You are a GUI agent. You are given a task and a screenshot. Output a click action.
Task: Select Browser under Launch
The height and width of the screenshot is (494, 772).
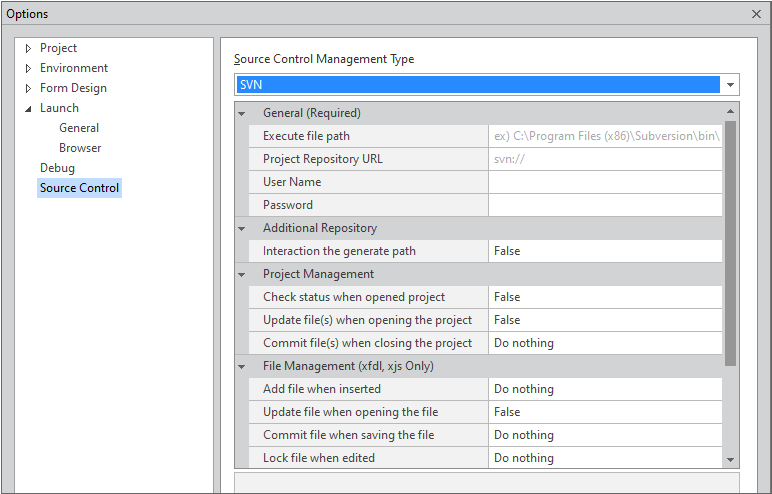coord(80,148)
